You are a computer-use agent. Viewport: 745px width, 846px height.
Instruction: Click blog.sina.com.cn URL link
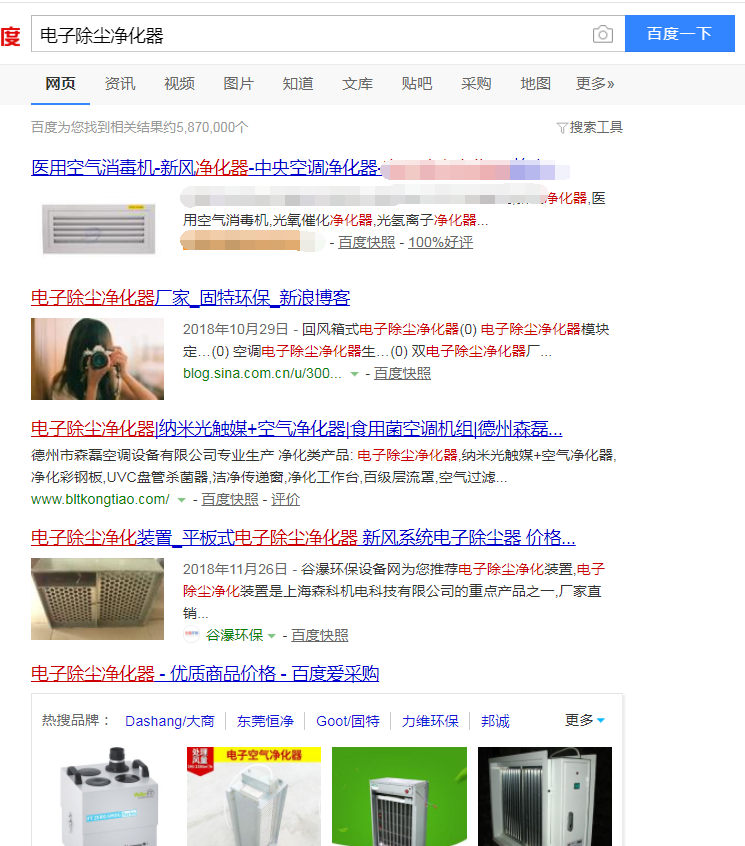tap(262, 373)
